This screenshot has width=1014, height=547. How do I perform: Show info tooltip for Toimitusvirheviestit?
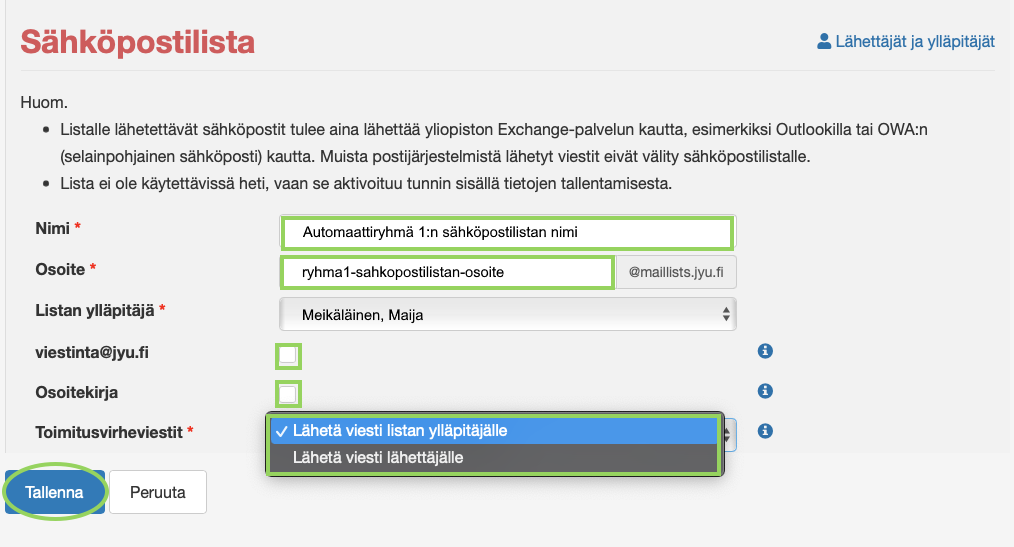[x=766, y=431]
